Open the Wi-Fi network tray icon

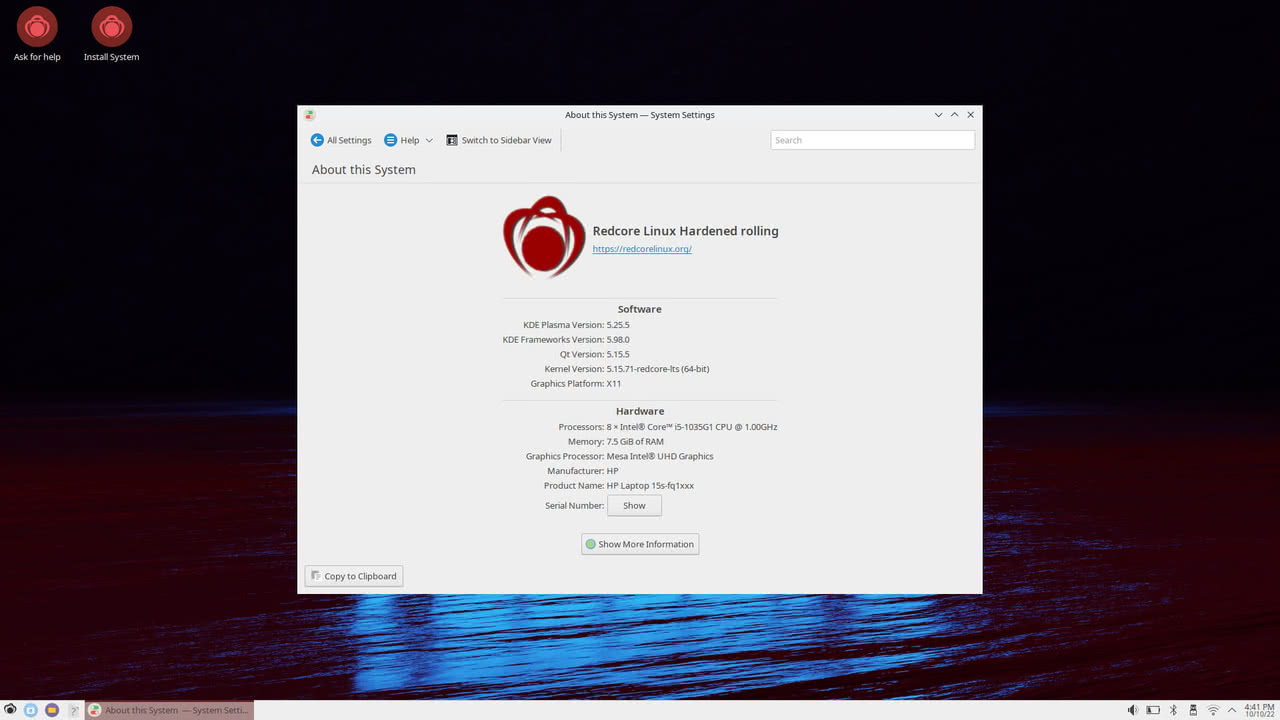pyautogui.click(x=1213, y=710)
